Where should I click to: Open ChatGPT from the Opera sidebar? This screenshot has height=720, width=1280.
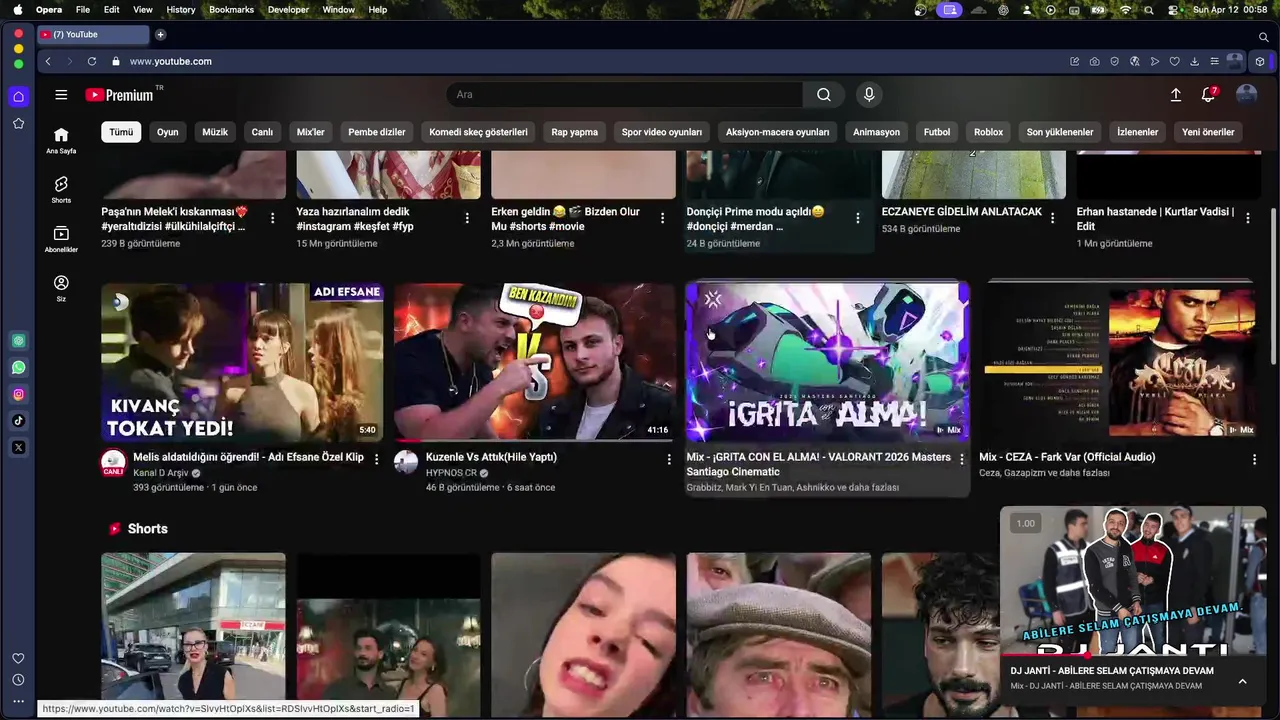(x=18, y=341)
